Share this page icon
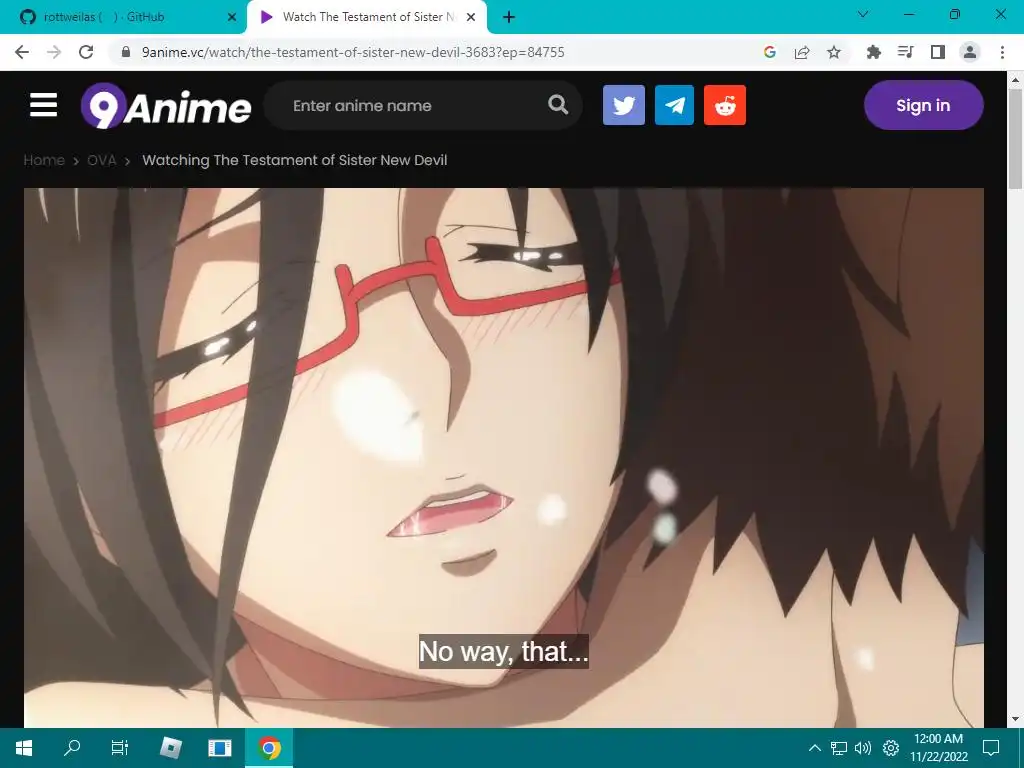This screenshot has height=768, width=1024. (802, 52)
